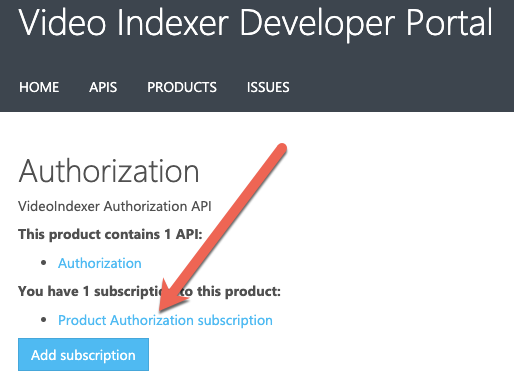Select the Authorization page heading
514x382 pixels.
(109, 172)
